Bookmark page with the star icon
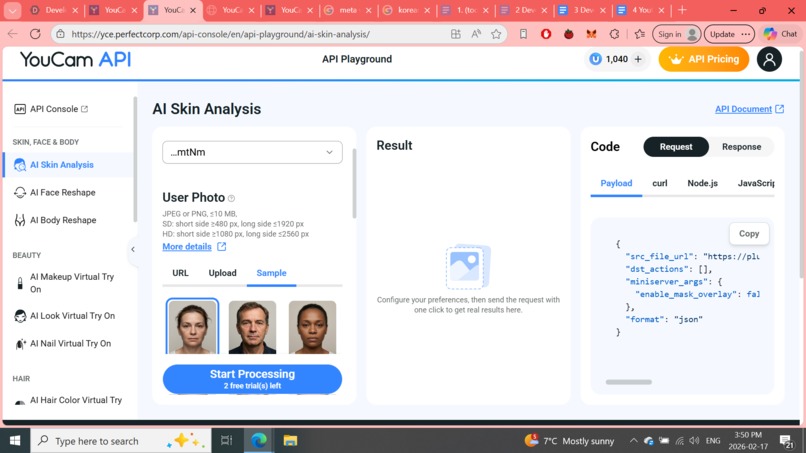The width and height of the screenshot is (806, 453). (x=496, y=34)
